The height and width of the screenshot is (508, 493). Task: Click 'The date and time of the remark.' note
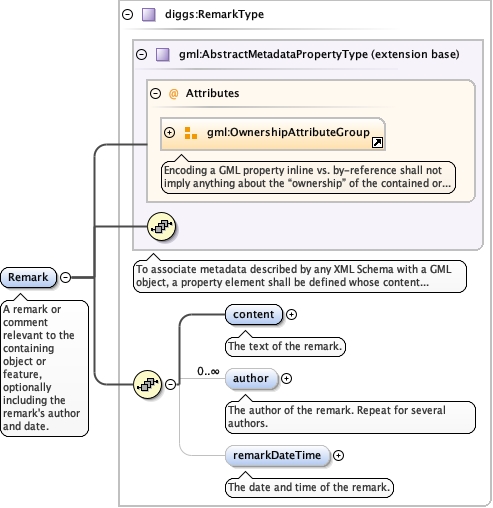tap(309, 488)
